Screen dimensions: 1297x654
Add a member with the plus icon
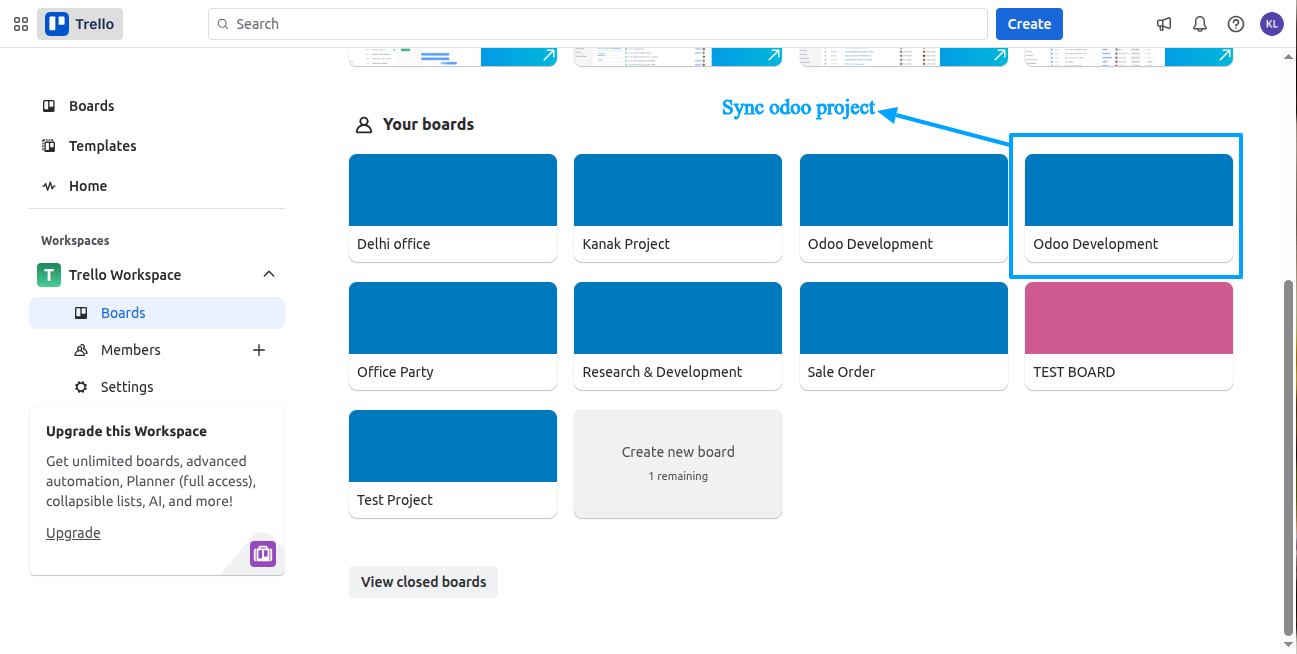coord(259,350)
